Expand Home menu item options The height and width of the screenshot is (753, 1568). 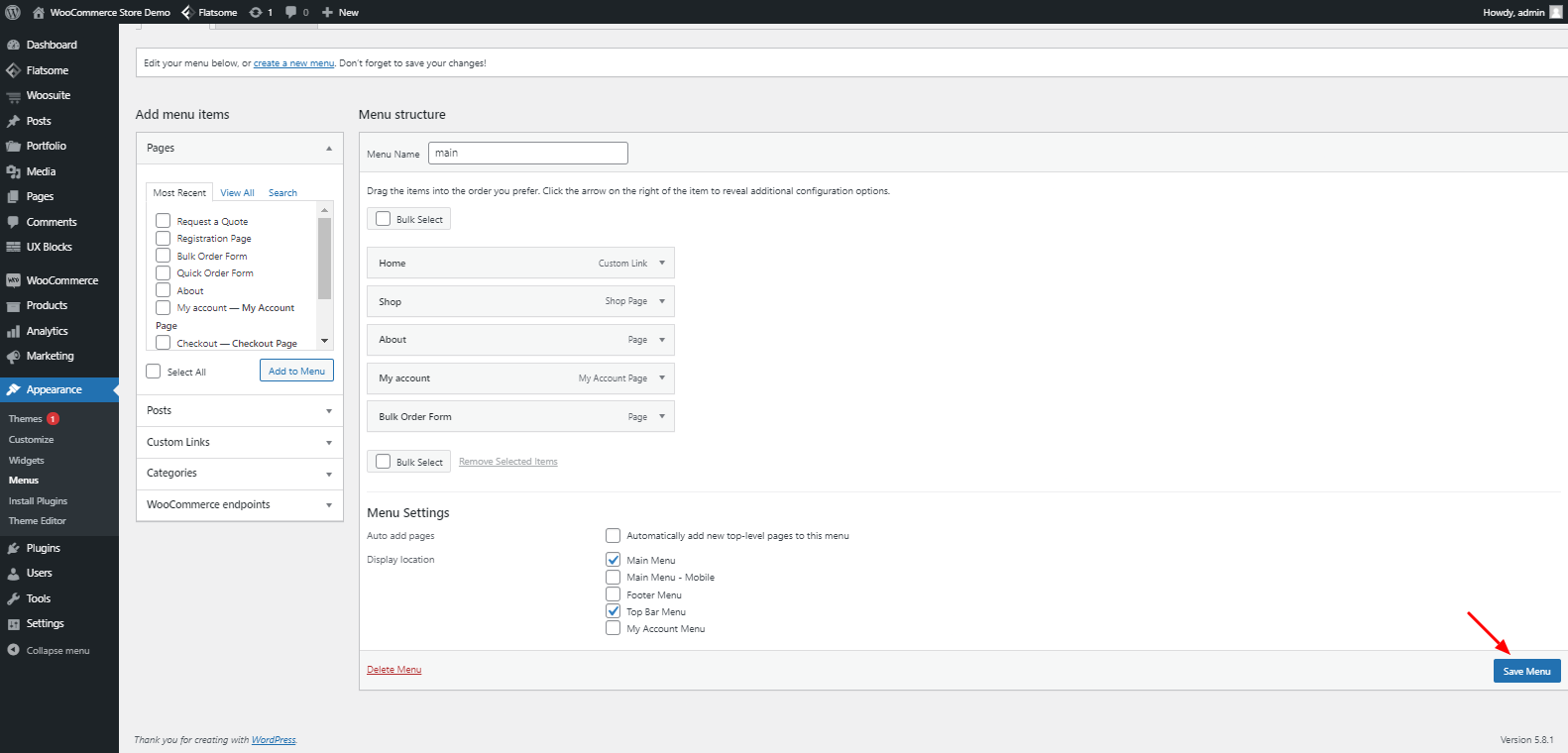pyautogui.click(x=662, y=263)
